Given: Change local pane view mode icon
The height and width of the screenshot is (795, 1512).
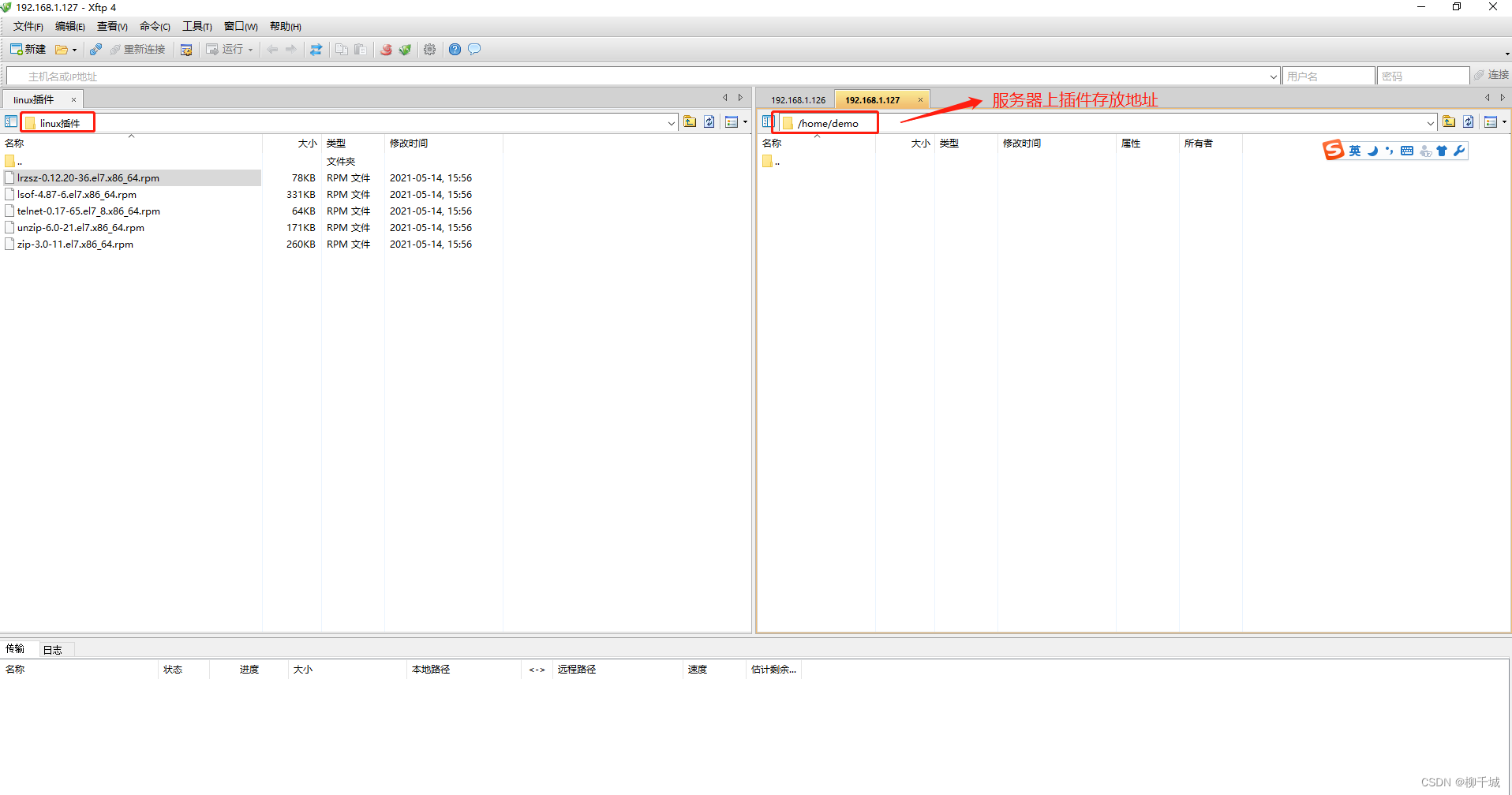Looking at the screenshot, I should point(732,122).
